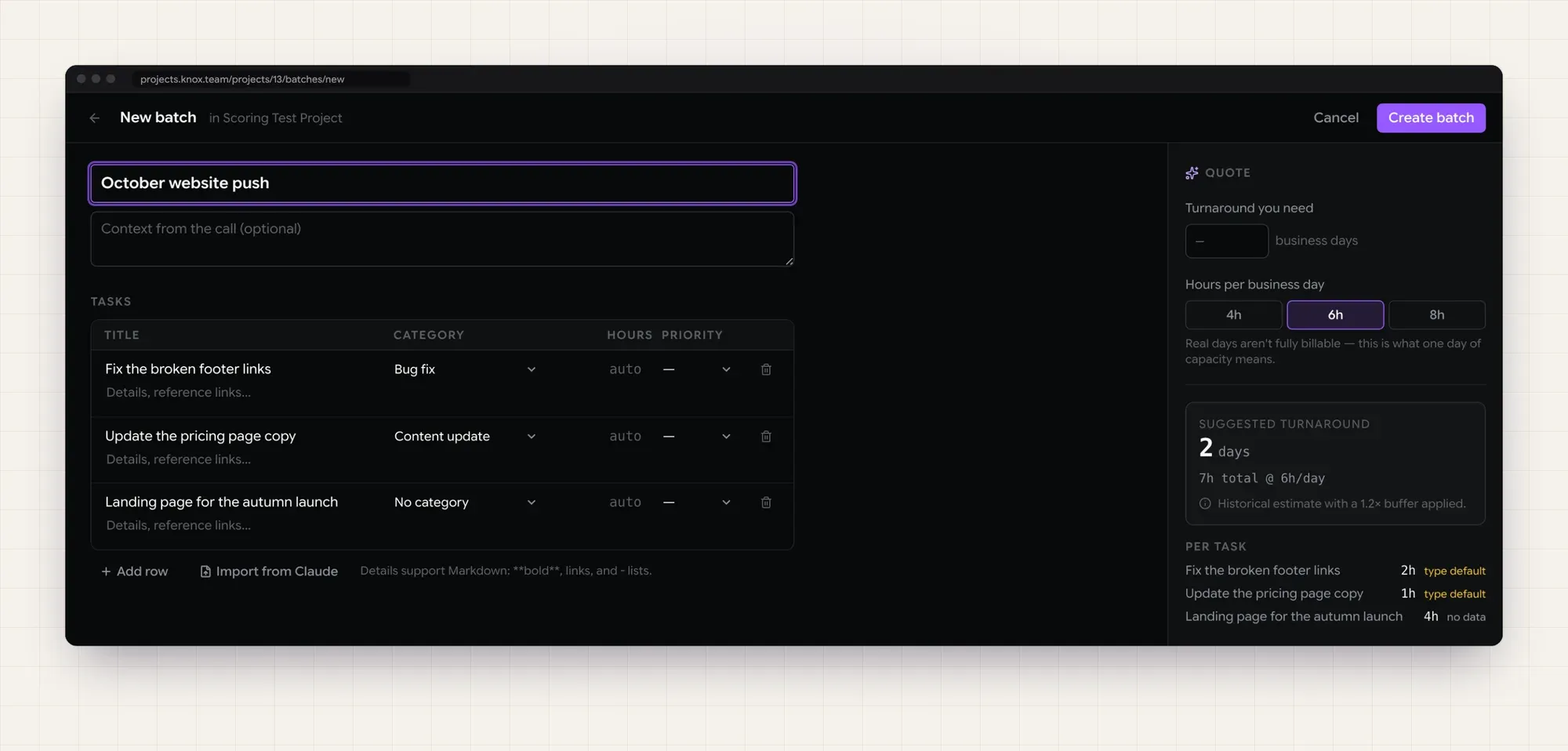Screen dimensions: 1568x751
Task: Click the in Scoring Test Project text
Action: 275,118
